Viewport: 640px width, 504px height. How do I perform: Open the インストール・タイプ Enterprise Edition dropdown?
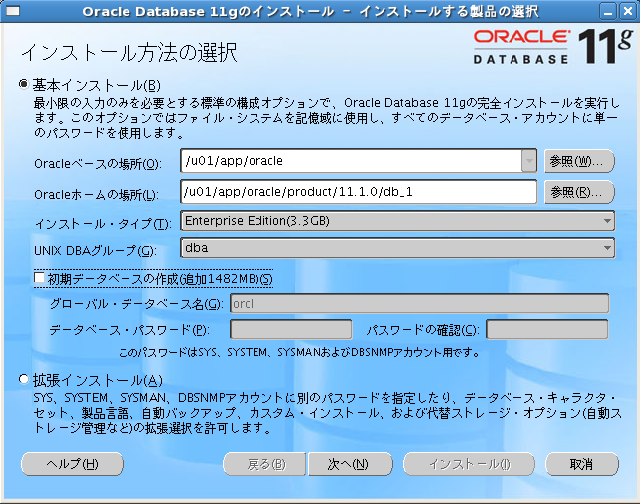[397, 221]
